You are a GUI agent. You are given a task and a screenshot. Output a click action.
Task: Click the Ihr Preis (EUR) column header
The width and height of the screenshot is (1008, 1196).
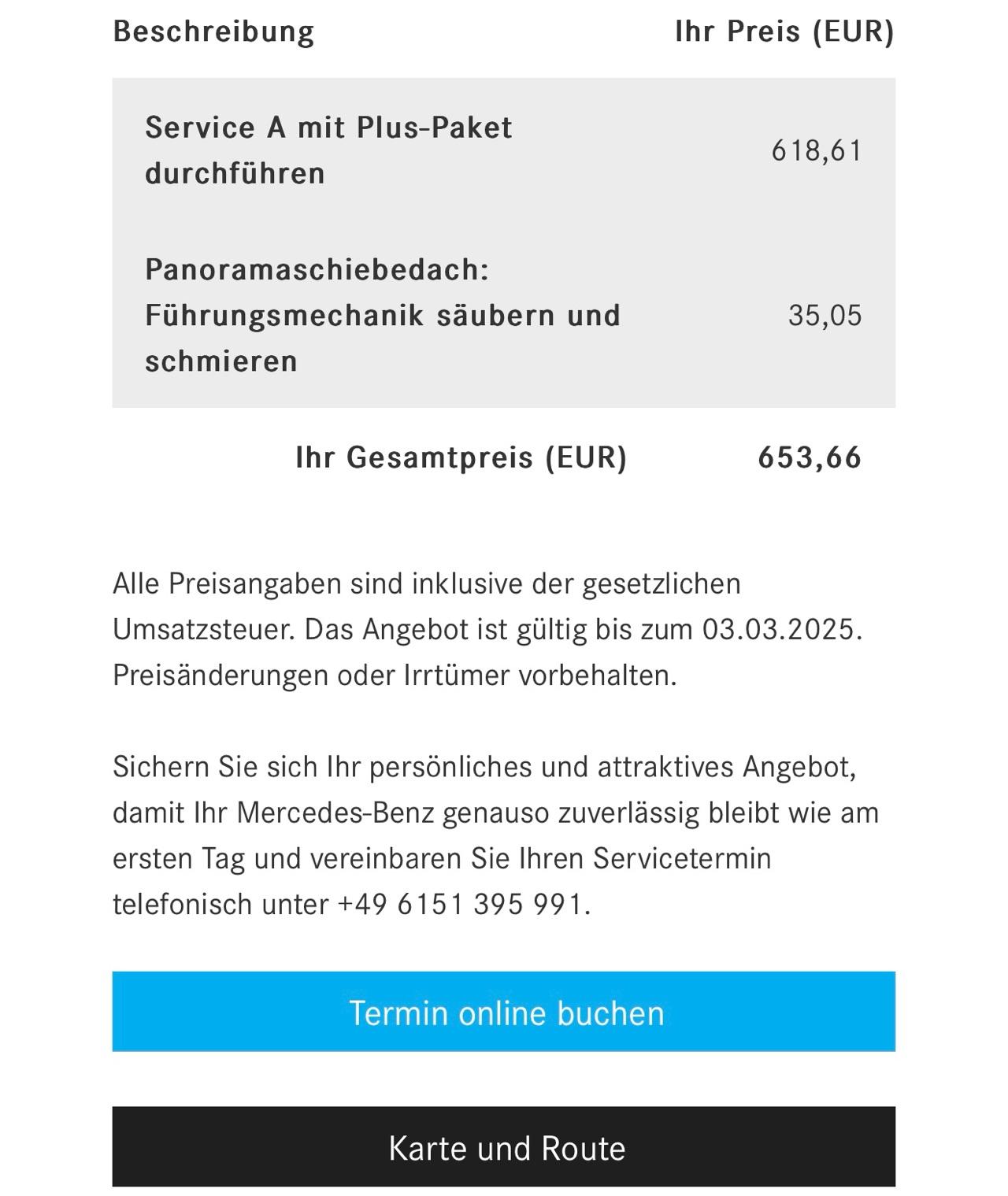point(784,31)
